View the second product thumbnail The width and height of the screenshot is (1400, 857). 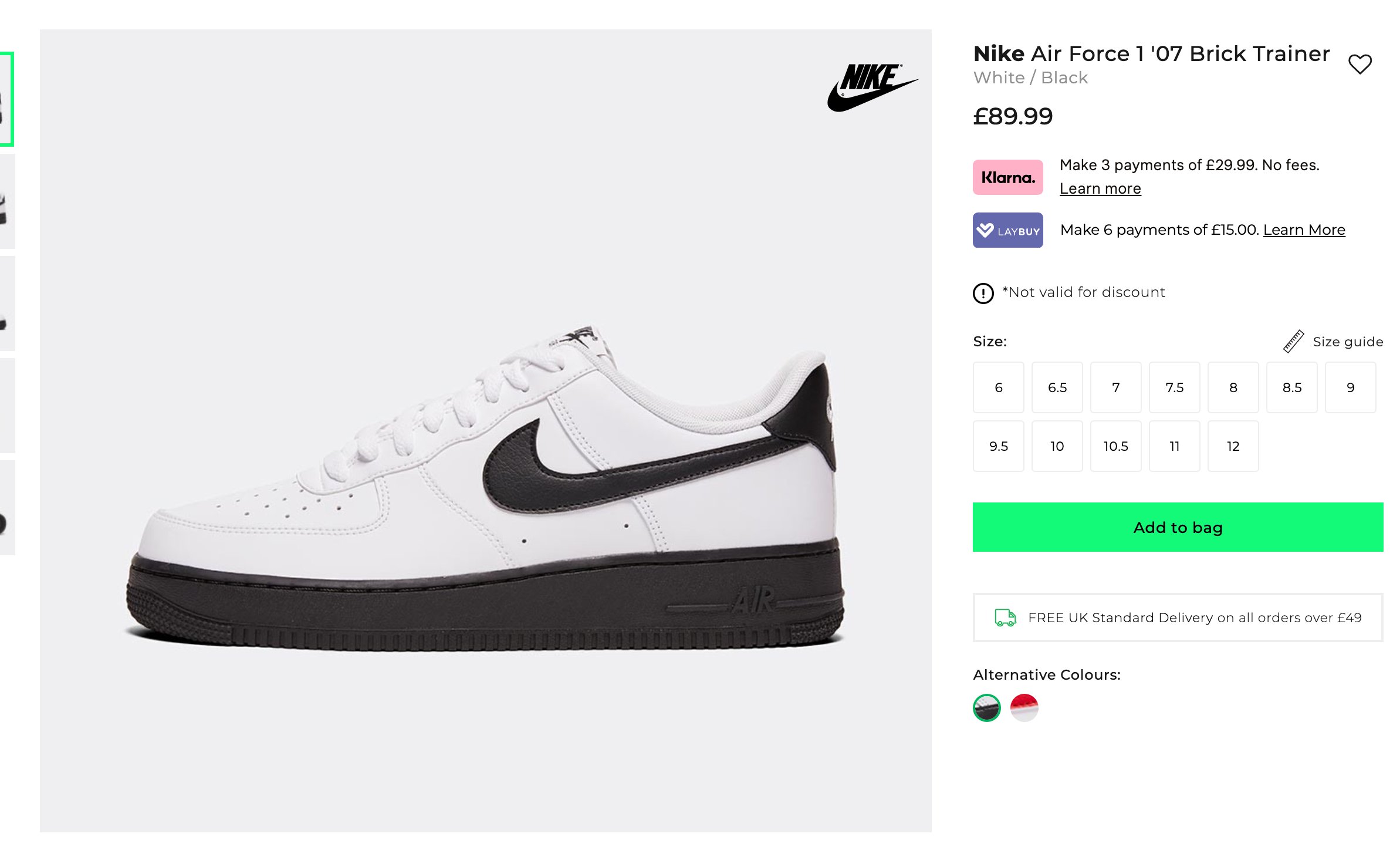(7, 201)
